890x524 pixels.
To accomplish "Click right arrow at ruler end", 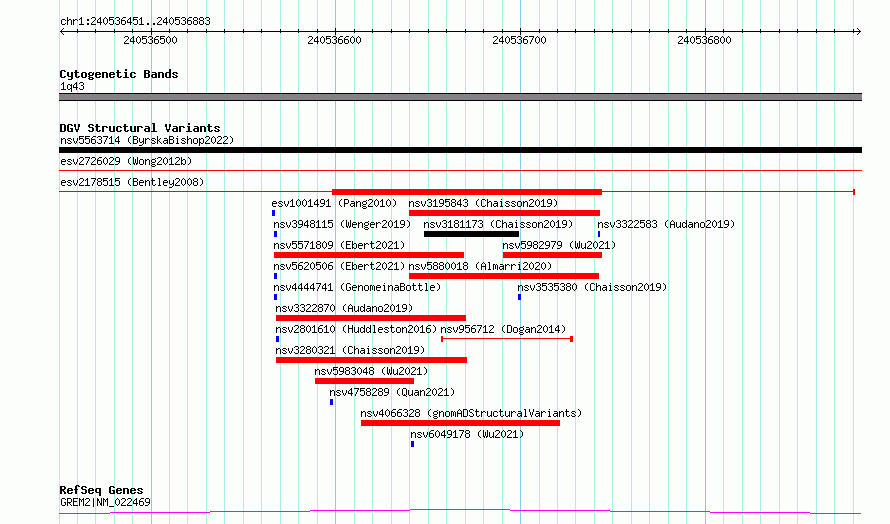I will 858,32.
